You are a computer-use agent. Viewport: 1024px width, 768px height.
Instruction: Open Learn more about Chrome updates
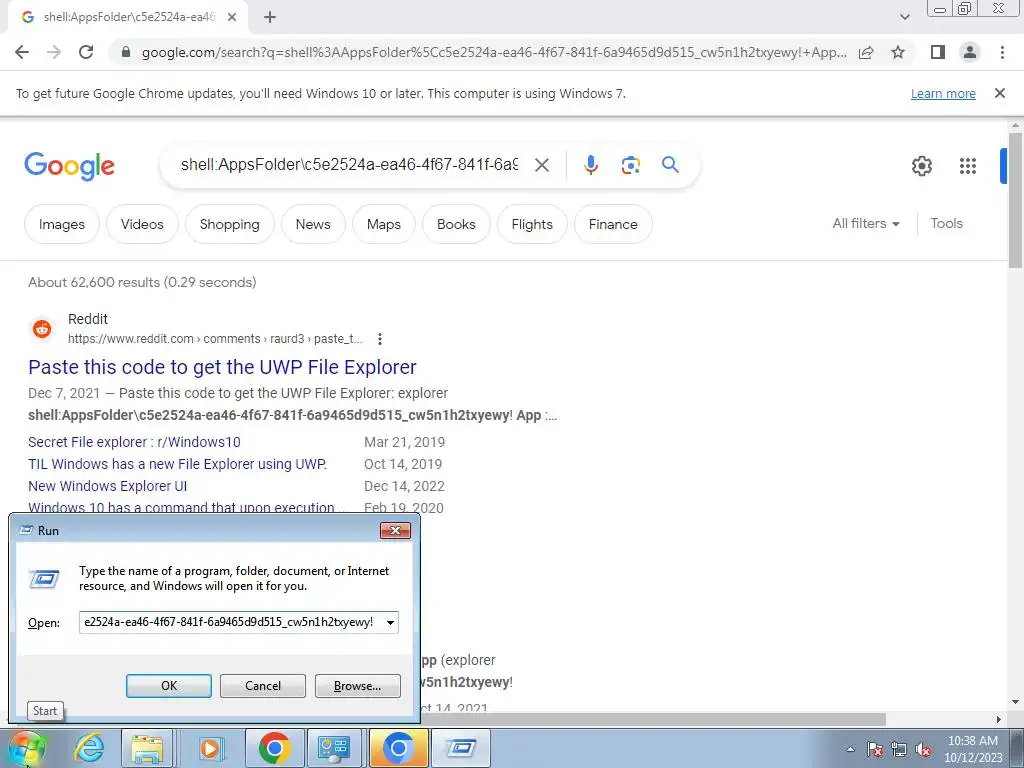(x=943, y=93)
